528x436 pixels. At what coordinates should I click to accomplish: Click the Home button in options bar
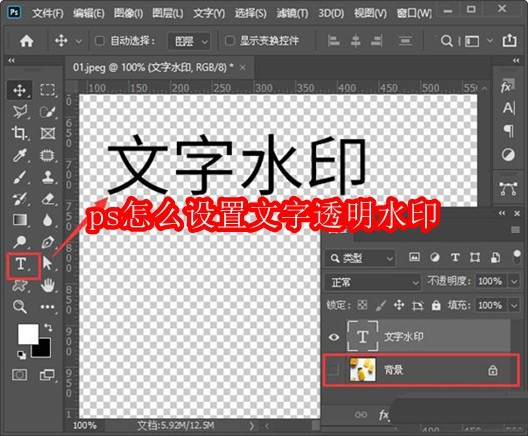[x=26, y=41]
